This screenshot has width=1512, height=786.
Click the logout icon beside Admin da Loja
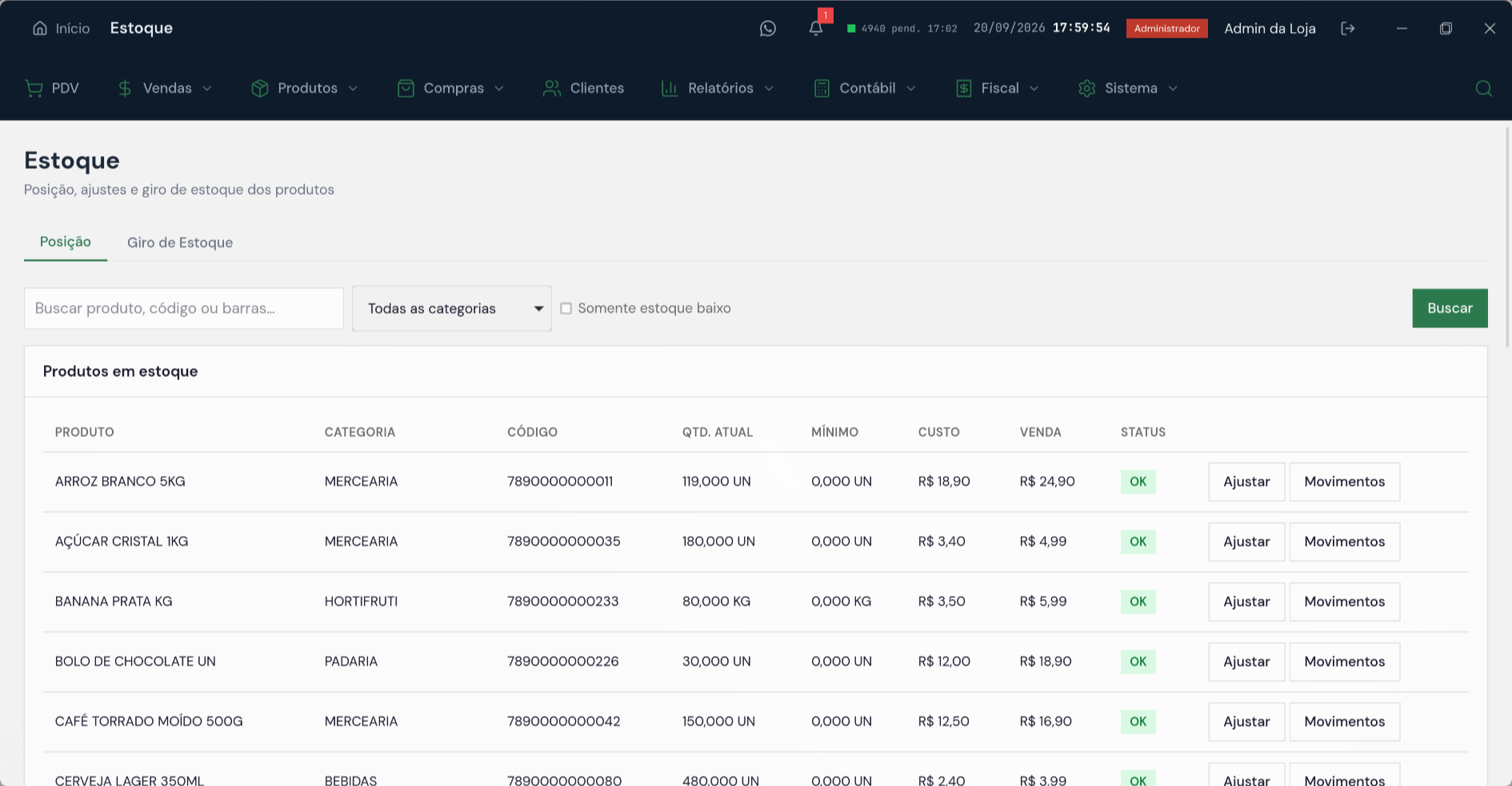pyautogui.click(x=1348, y=29)
